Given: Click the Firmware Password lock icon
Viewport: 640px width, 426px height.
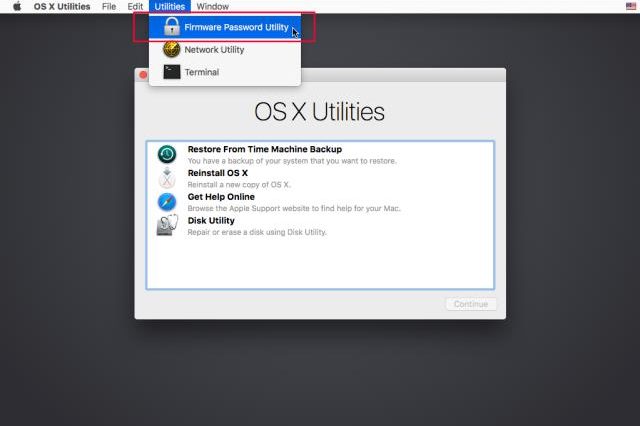Looking at the screenshot, I should click(172, 27).
